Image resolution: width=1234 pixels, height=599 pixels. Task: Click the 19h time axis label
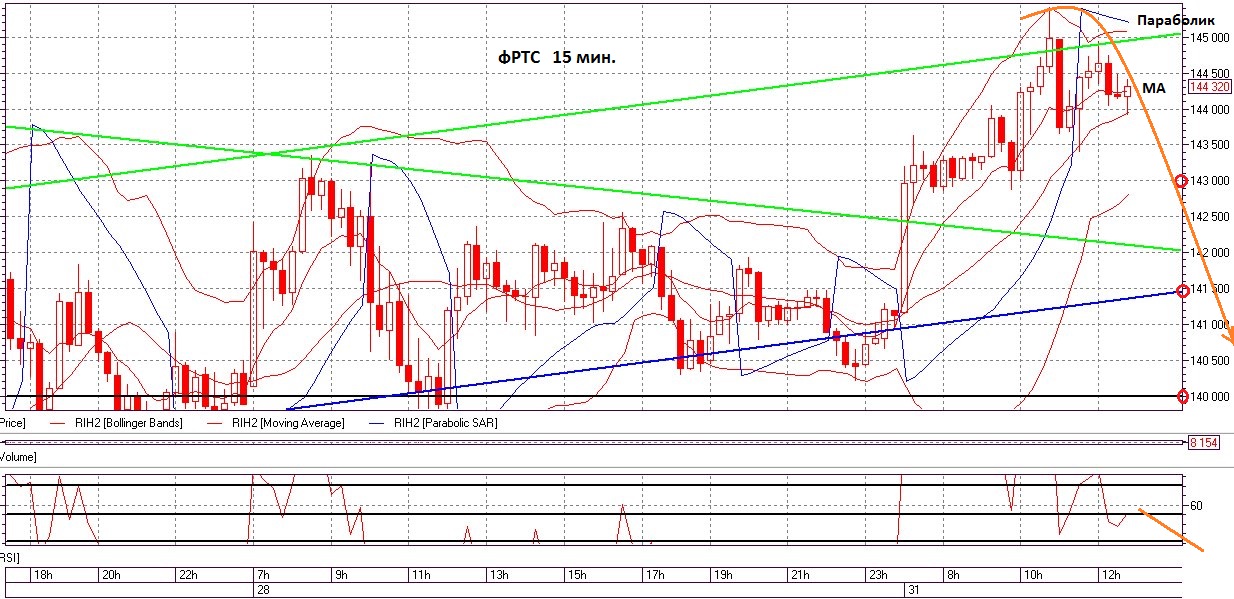coord(721,575)
